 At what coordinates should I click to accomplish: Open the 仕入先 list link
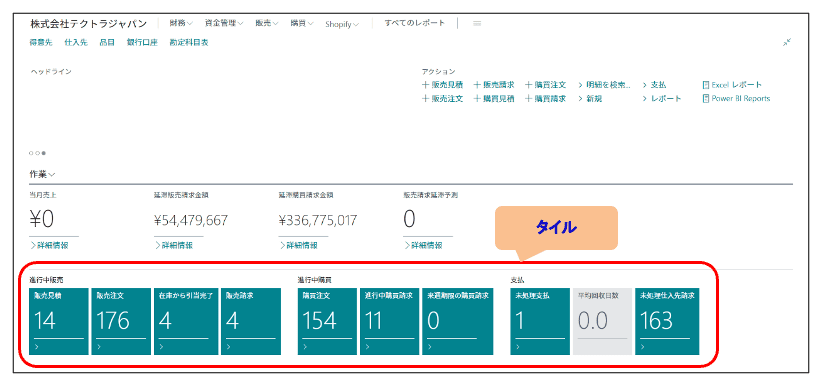[x=76, y=42]
